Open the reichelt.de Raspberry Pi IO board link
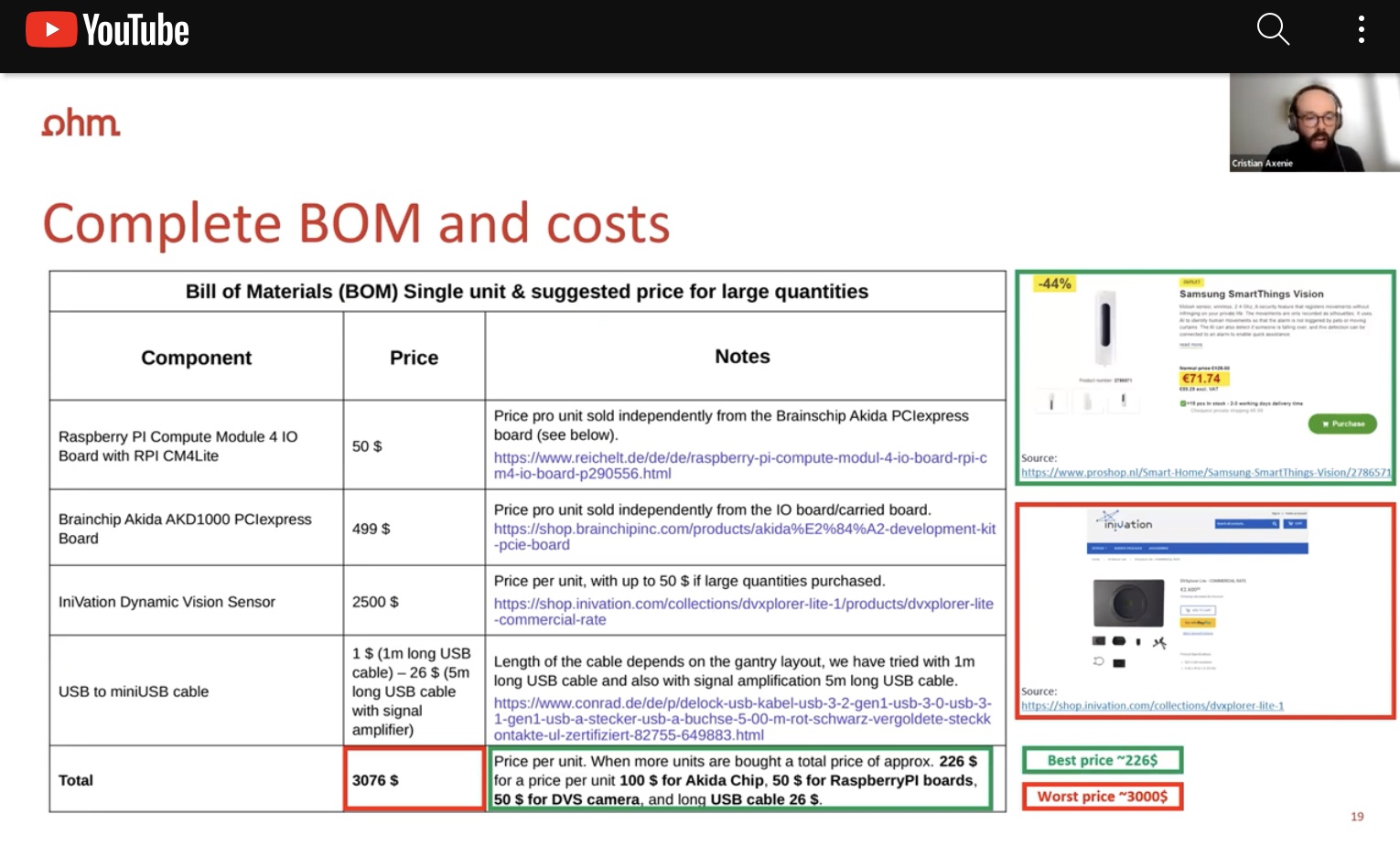This screenshot has height=857, width=1400. [740, 466]
